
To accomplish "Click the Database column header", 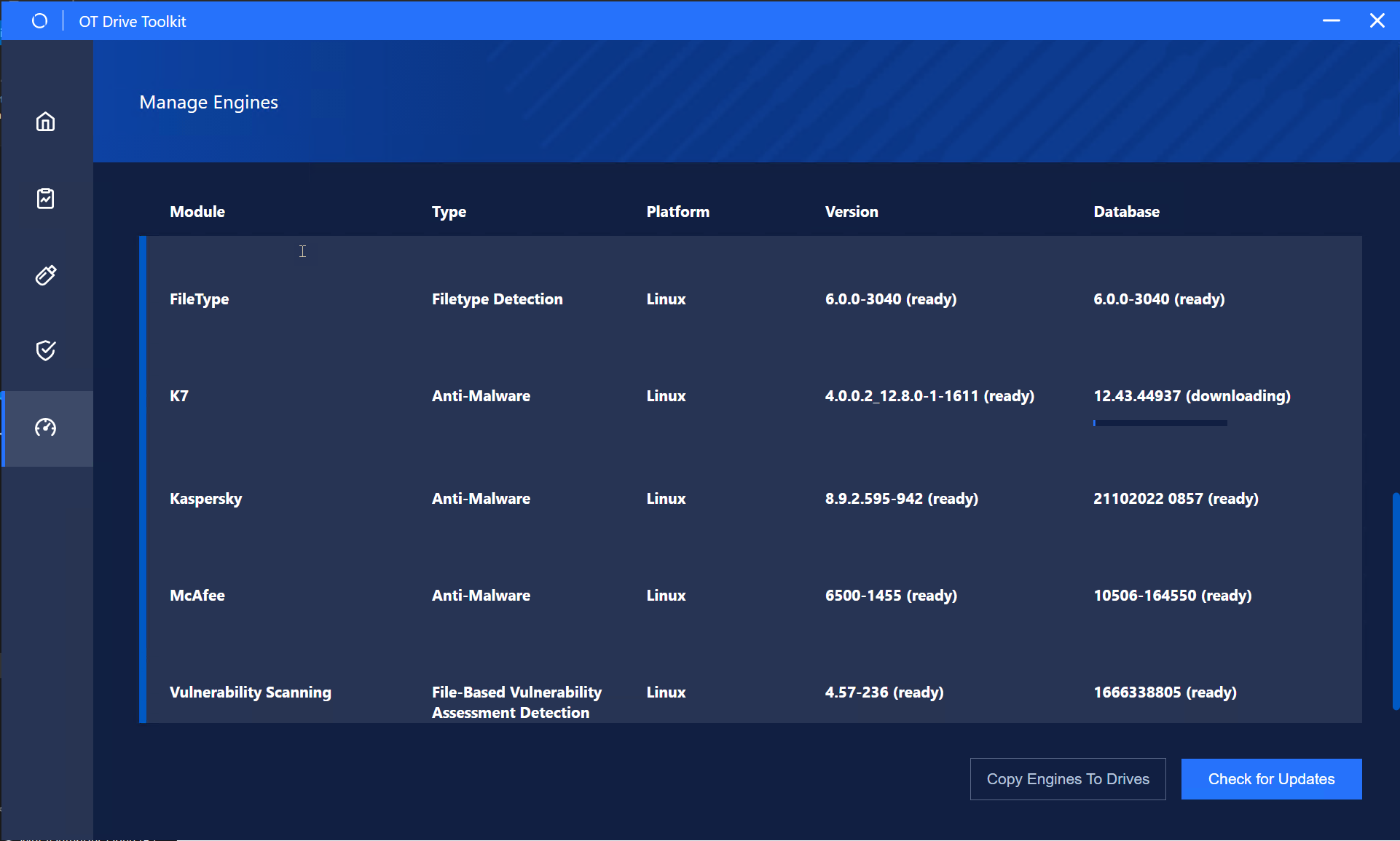I will click(x=1126, y=212).
